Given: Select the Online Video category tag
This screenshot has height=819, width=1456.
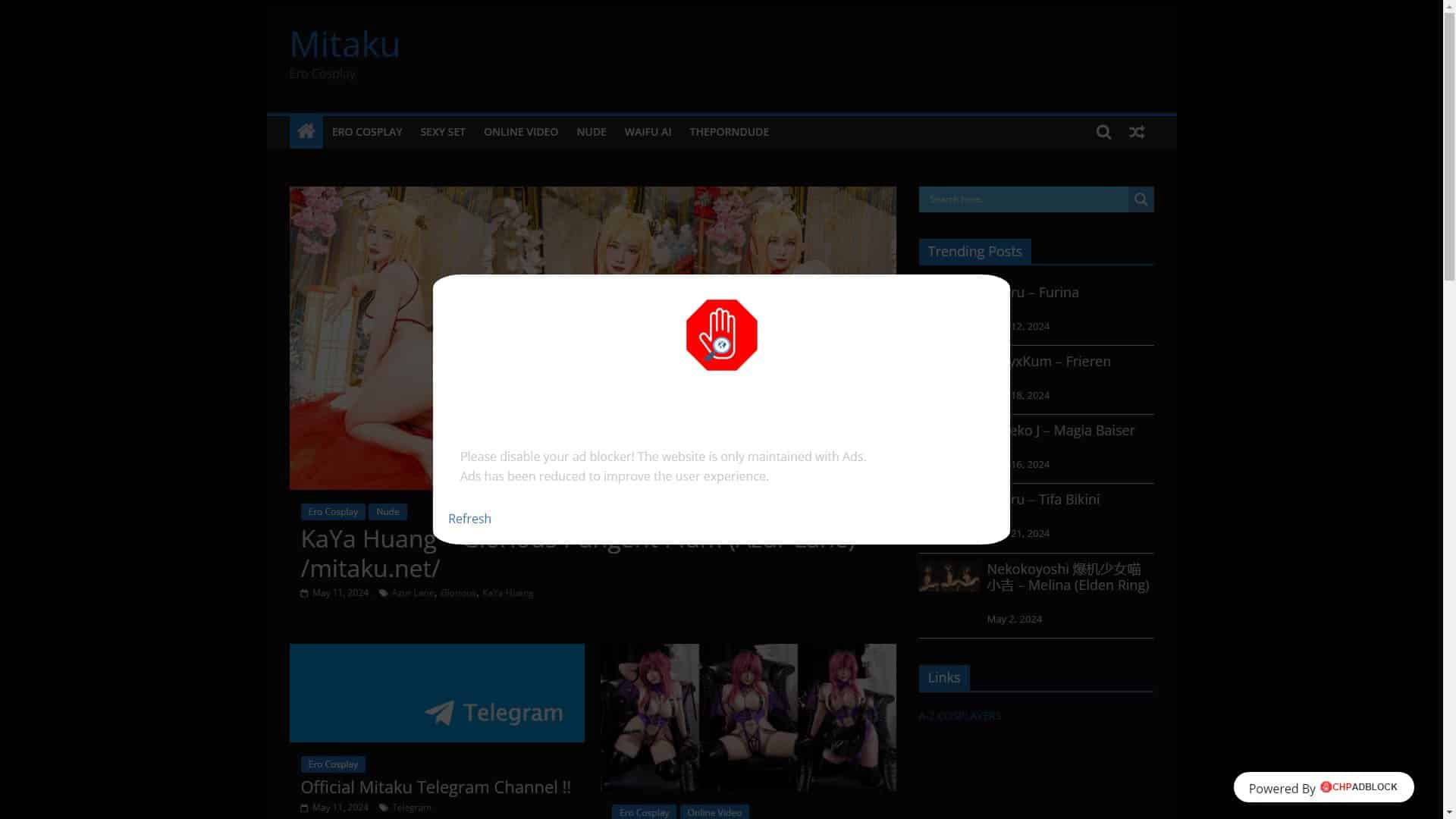Looking at the screenshot, I should pyautogui.click(x=714, y=811).
